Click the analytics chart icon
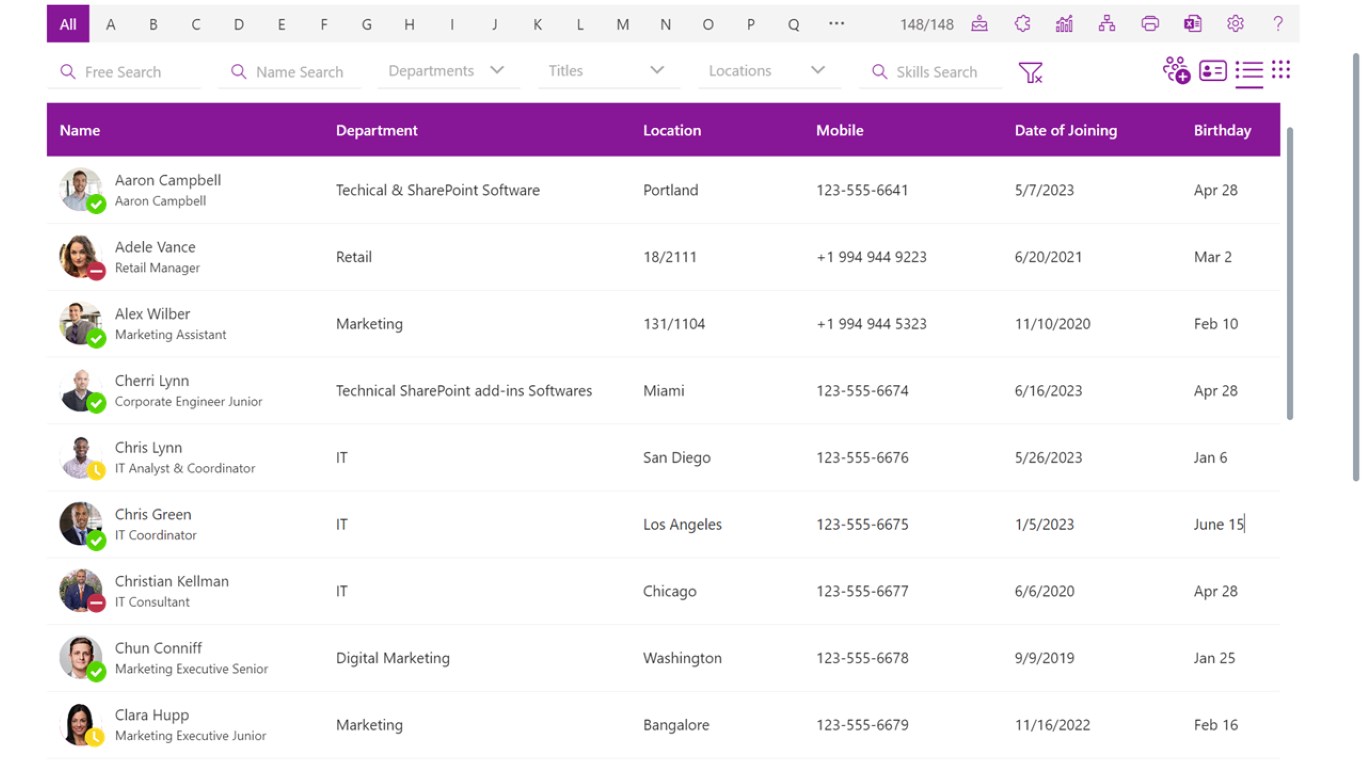This screenshot has width=1366, height=768. click(1064, 24)
